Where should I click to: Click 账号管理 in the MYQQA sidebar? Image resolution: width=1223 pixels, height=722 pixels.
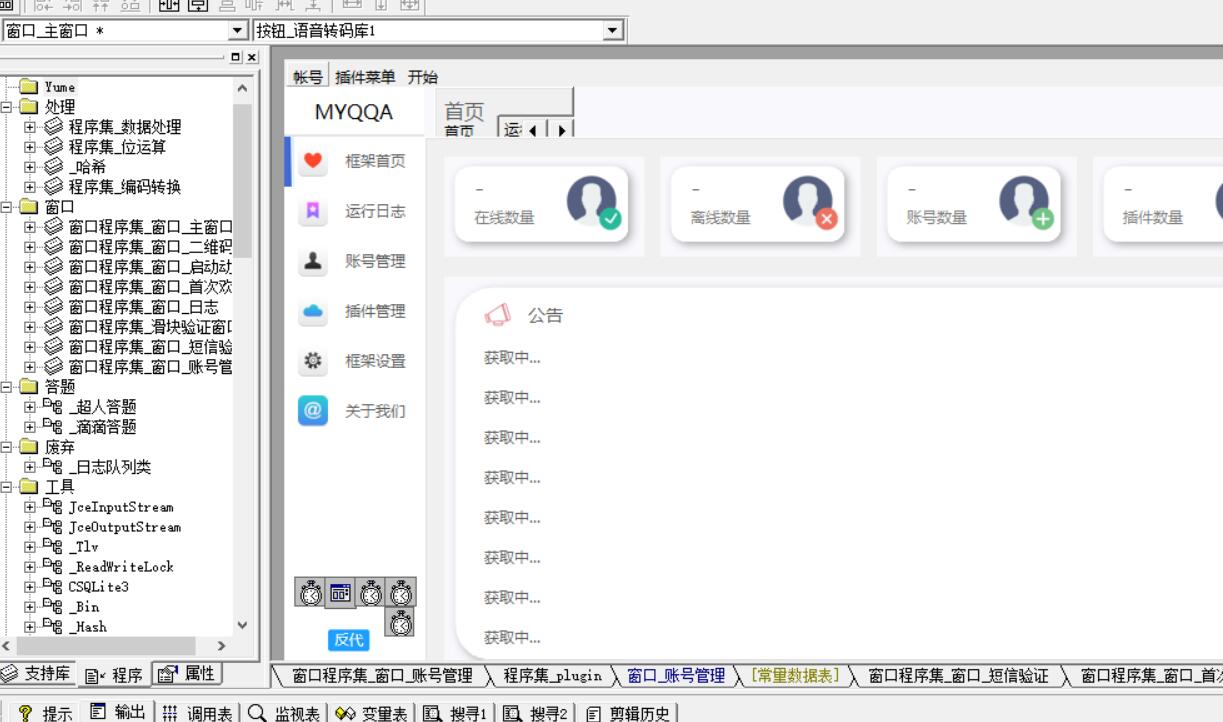(x=375, y=261)
